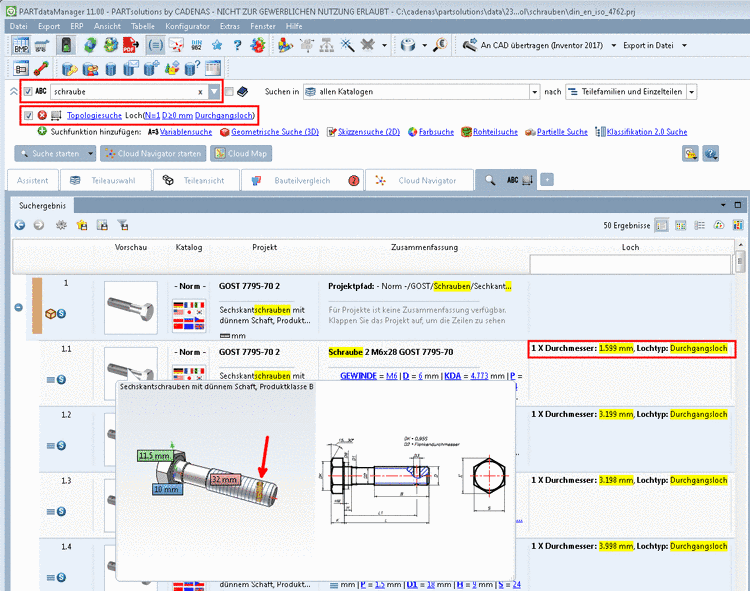The image size is (750, 591).
Task: Click the magic wand toolbar icon
Action: tap(347, 45)
